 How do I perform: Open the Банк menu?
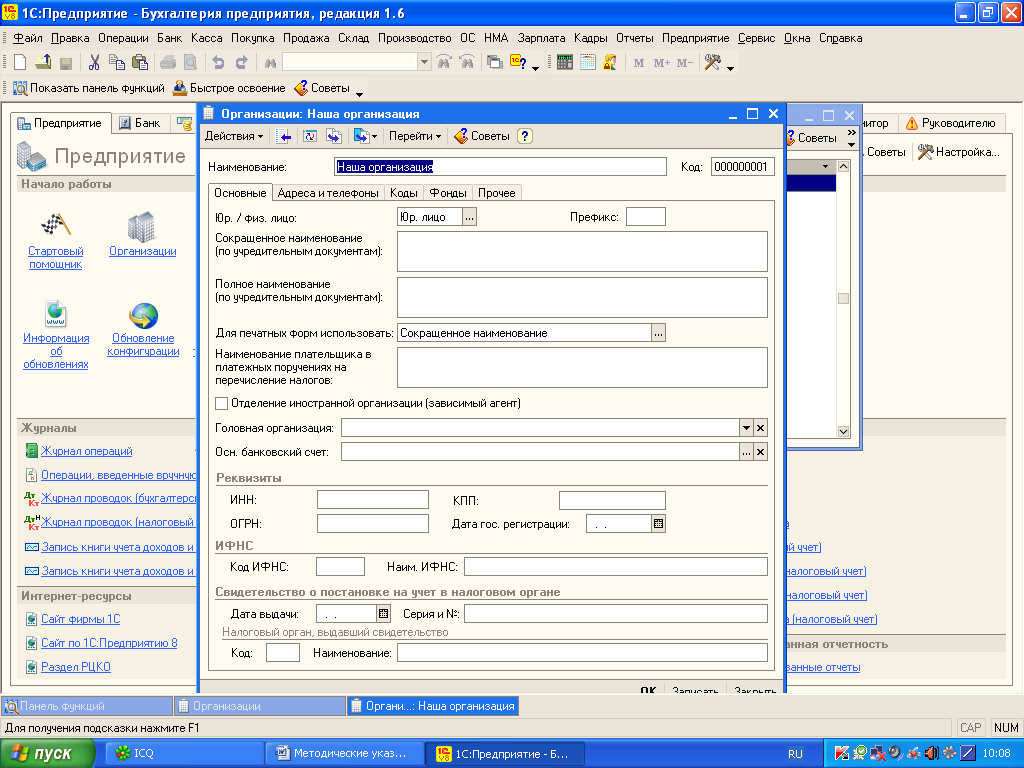169,38
